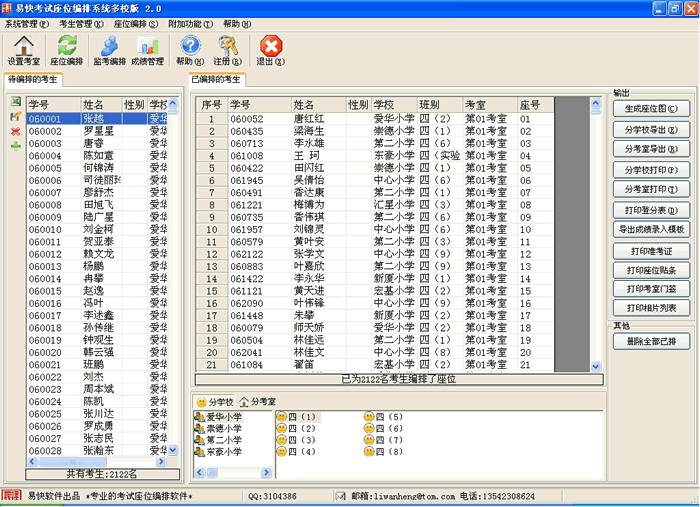Click arranged table scroll down arrow

click(x=596, y=366)
